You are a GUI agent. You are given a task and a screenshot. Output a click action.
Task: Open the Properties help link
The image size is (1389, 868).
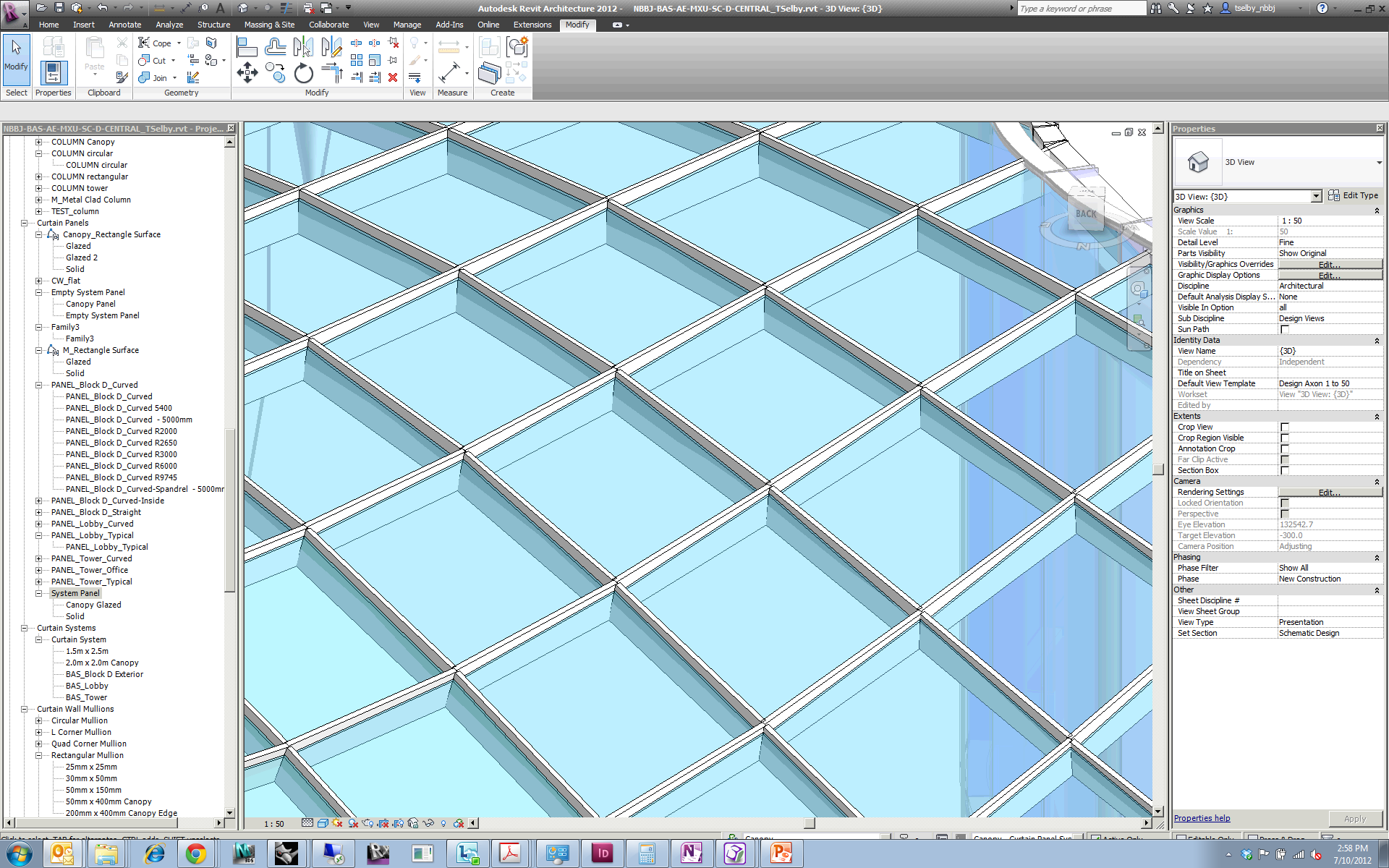[x=1202, y=818]
